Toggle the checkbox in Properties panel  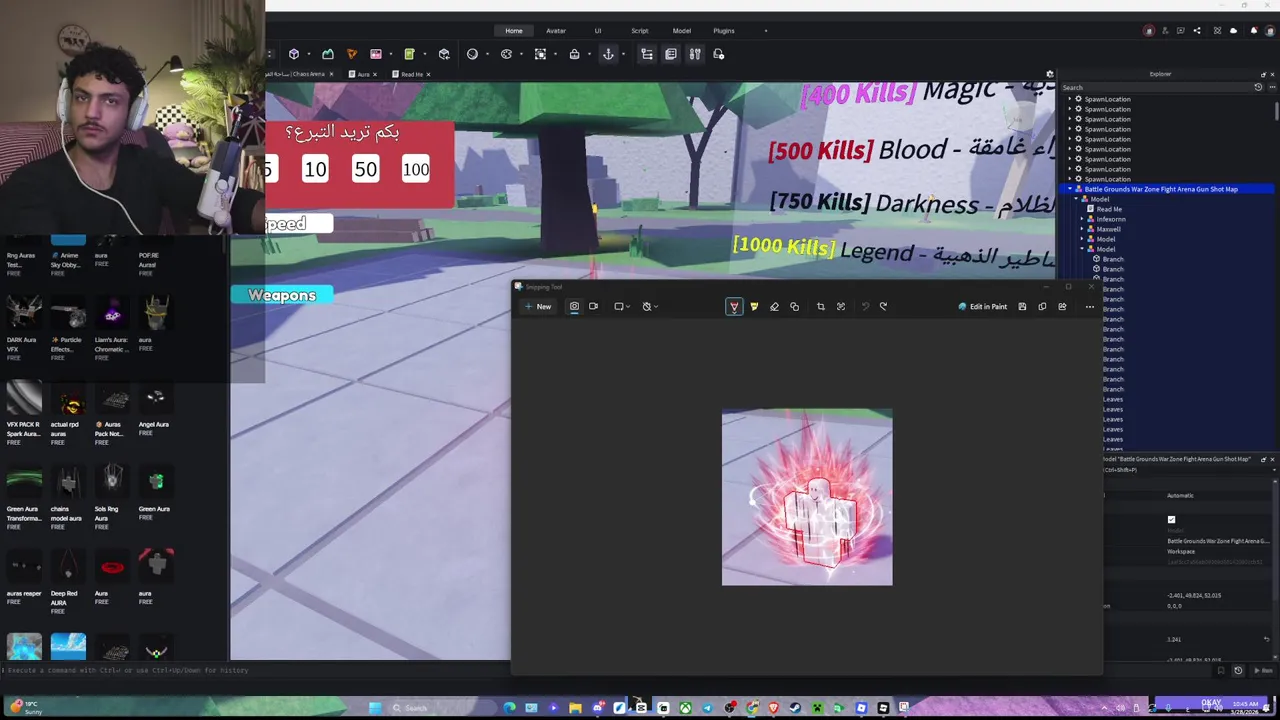1171,519
